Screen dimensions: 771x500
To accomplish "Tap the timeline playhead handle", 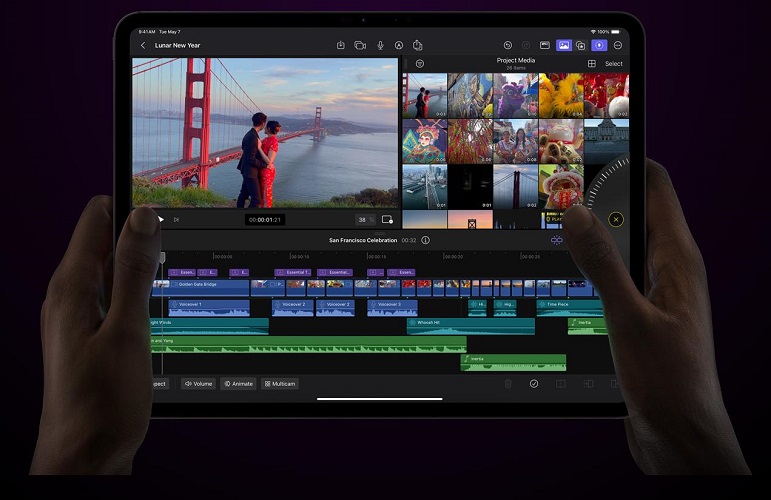I will [x=162, y=257].
